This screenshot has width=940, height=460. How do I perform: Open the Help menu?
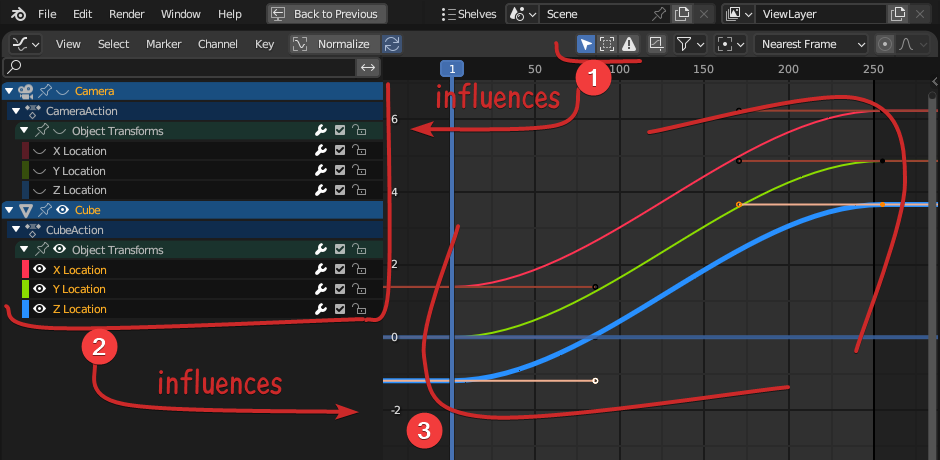(230, 14)
